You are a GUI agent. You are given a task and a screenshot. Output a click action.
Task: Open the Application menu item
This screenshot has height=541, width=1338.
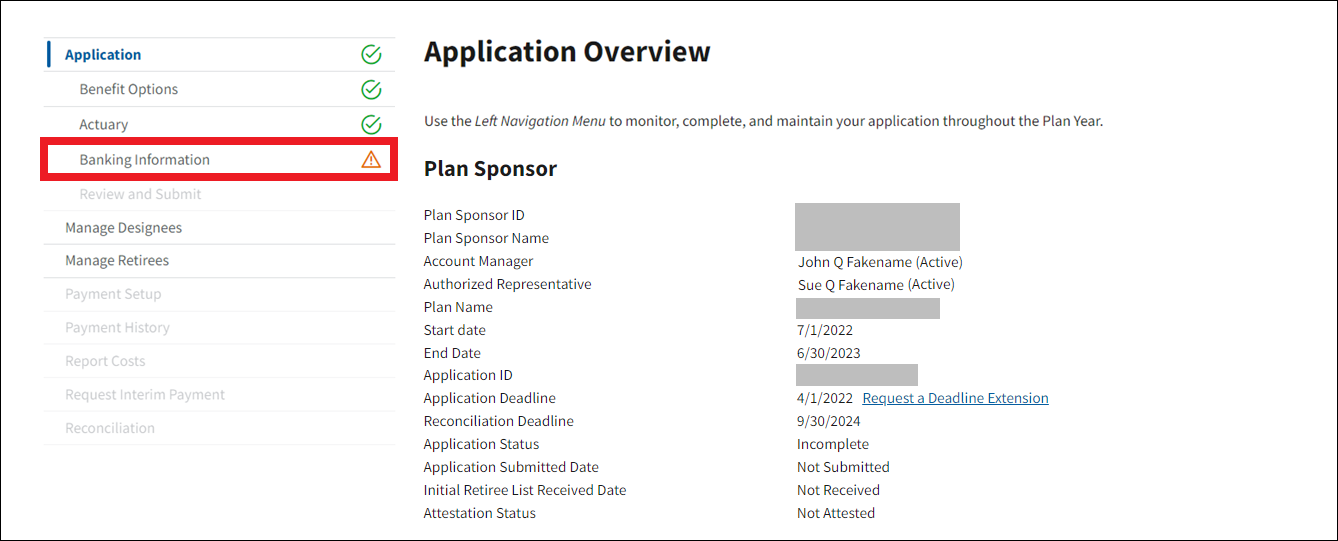(x=103, y=55)
